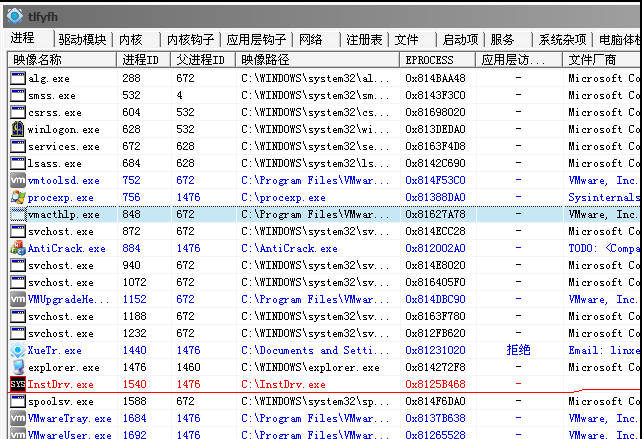The width and height of the screenshot is (643, 439).
Task: Sort by 进程ID column header
Action: pyautogui.click(x=144, y=60)
